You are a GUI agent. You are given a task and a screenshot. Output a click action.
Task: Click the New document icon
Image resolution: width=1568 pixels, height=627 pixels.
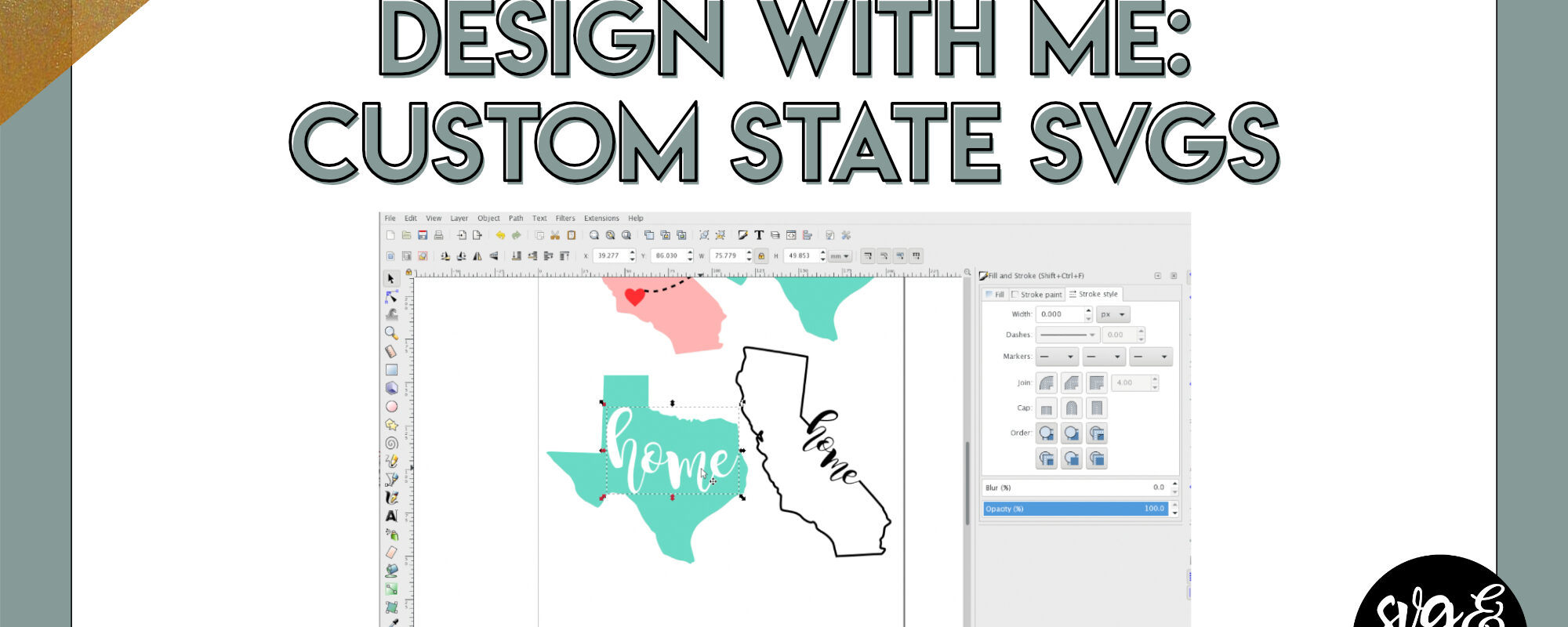pyautogui.click(x=390, y=235)
